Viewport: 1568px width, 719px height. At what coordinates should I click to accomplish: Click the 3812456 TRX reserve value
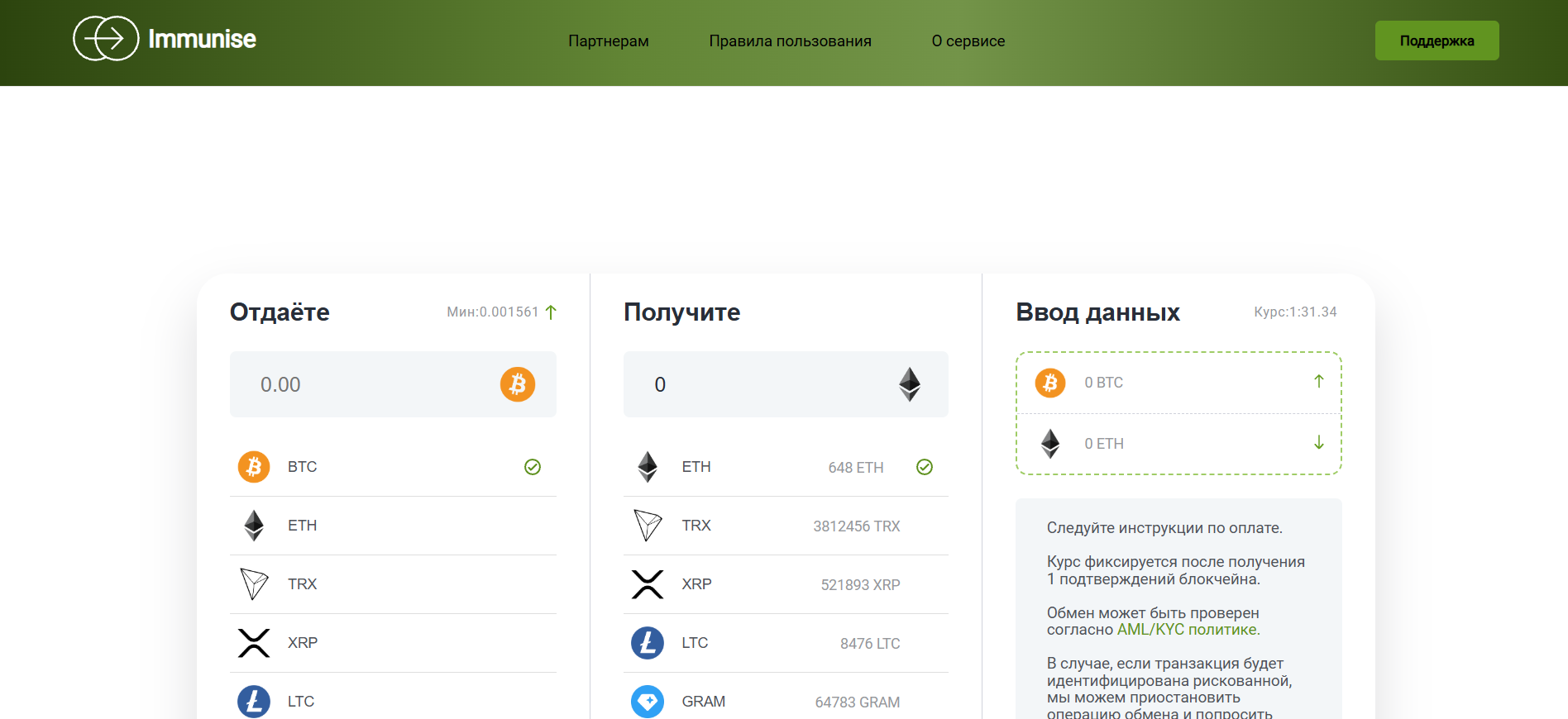coord(857,526)
